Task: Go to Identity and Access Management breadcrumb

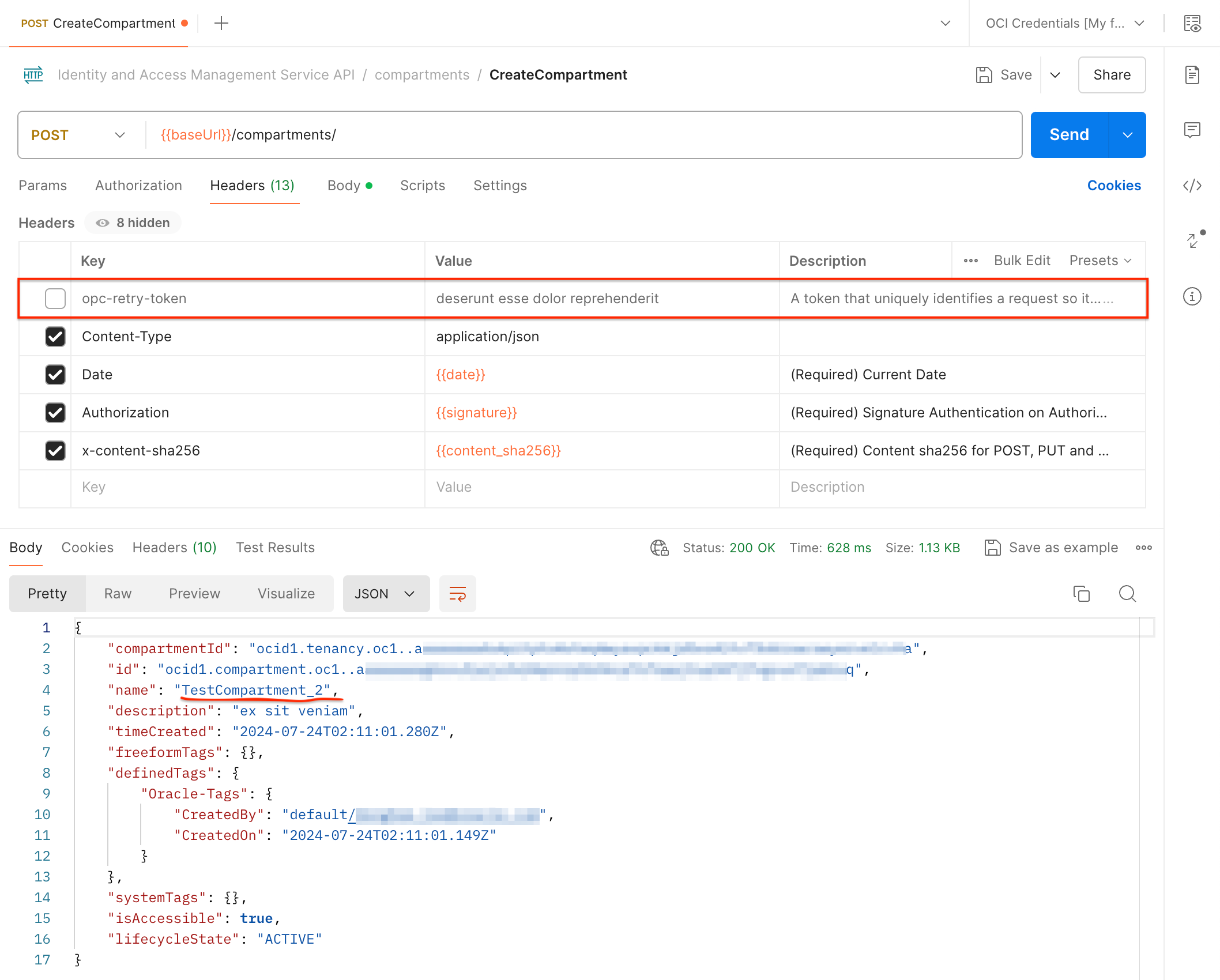Action: tap(206, 75)
